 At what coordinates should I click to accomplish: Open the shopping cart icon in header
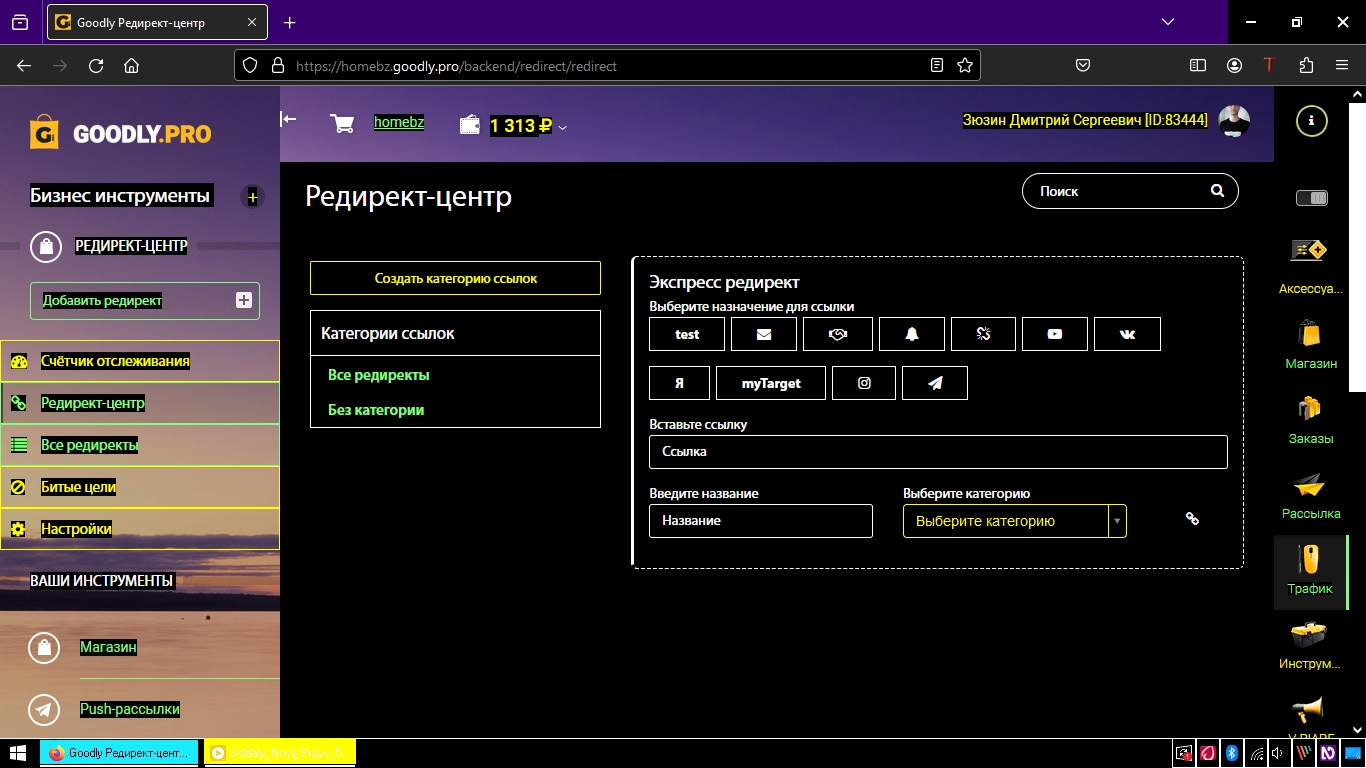342,124
